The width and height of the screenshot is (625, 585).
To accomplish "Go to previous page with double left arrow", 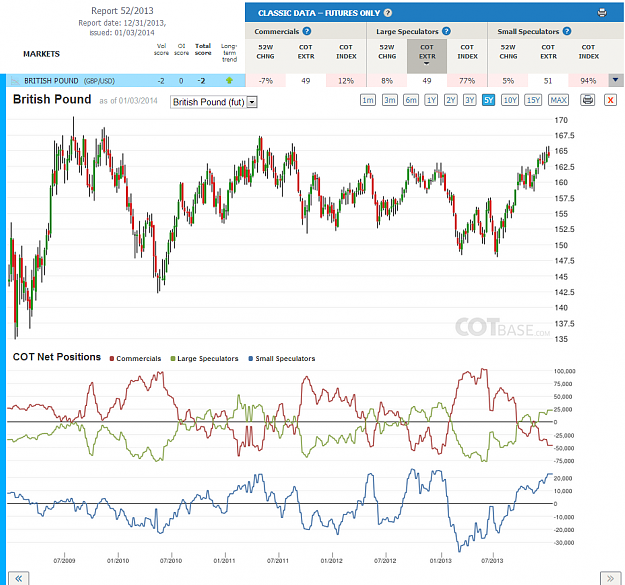I will (x=19, y=578).
